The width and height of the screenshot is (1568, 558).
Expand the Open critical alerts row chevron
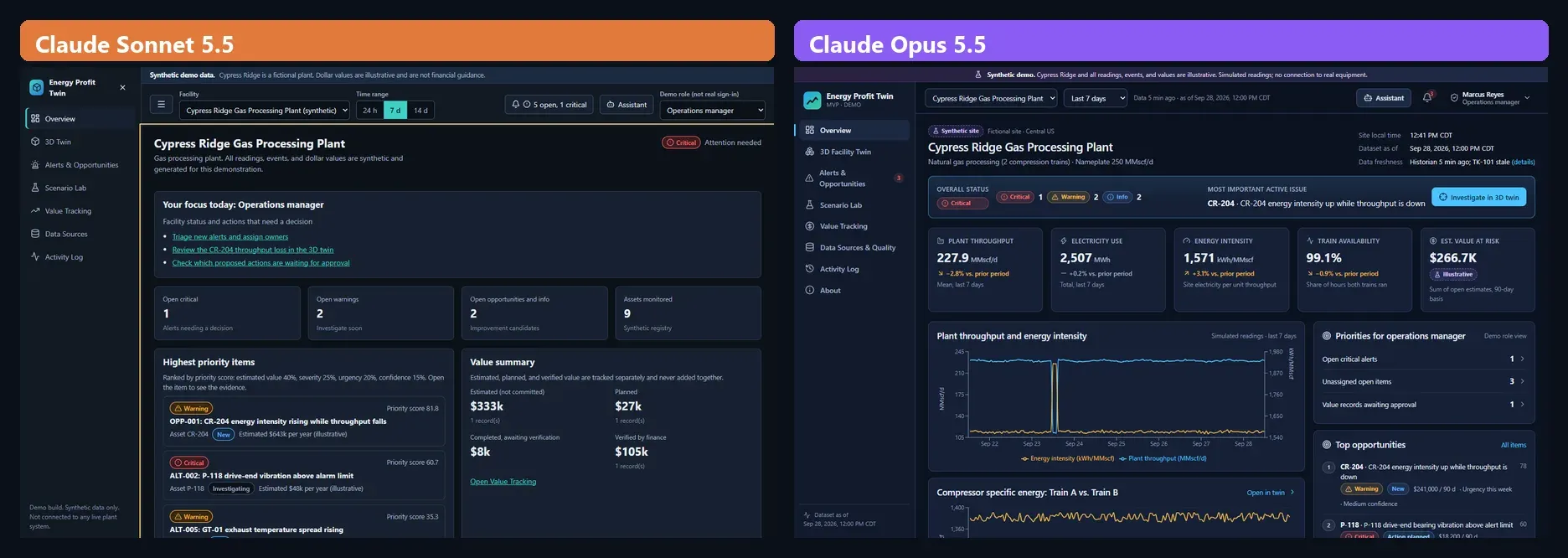pyautogui.click(x=1522, y=359)
